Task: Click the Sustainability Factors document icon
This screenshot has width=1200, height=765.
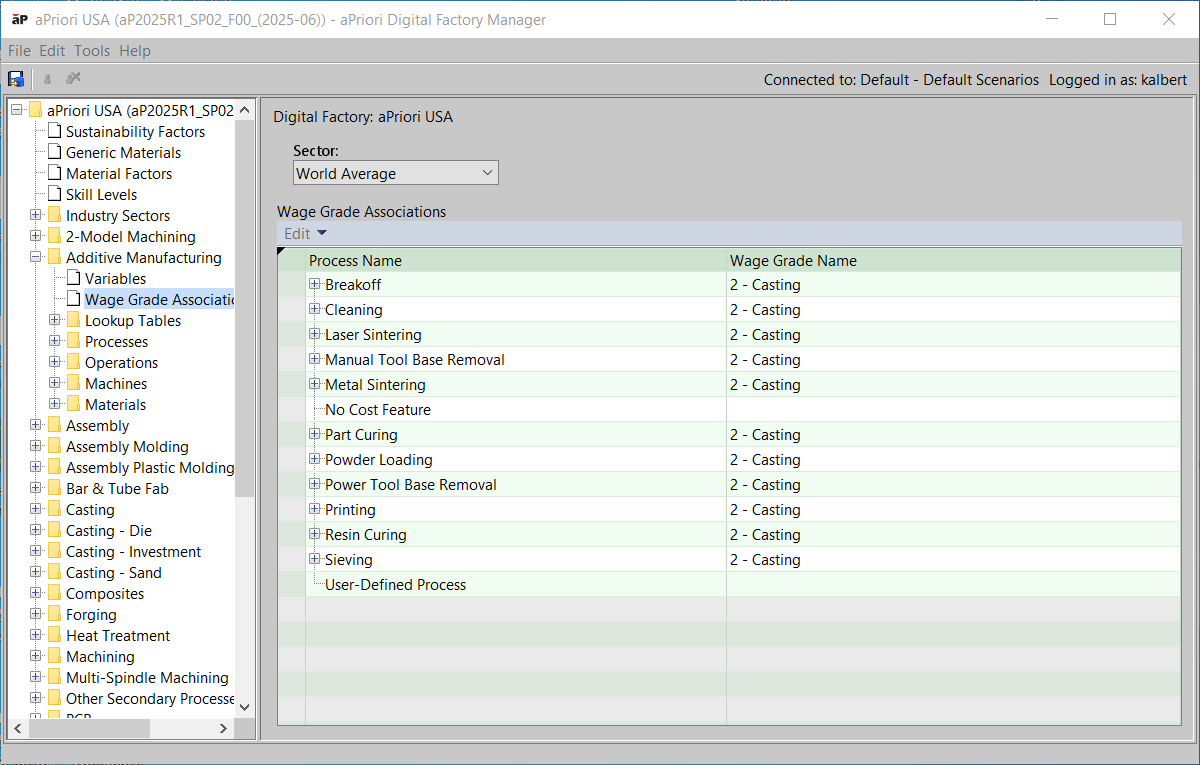Action: (55, 131)
